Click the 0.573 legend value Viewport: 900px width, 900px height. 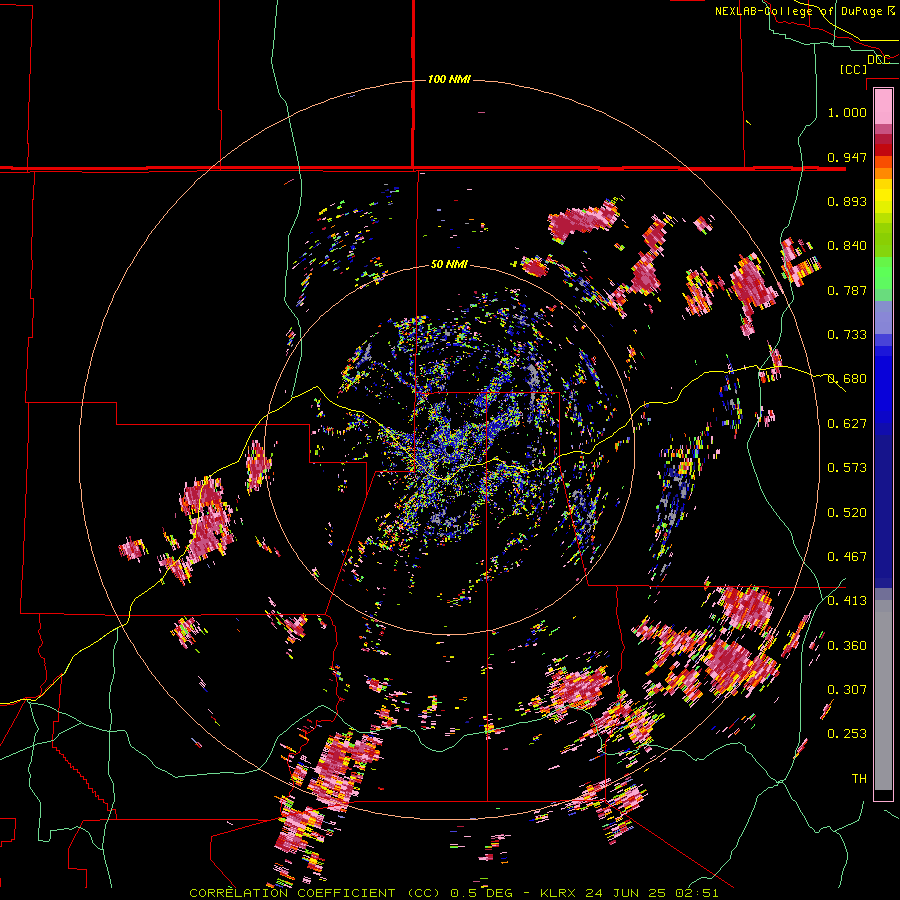pos(847,468)
